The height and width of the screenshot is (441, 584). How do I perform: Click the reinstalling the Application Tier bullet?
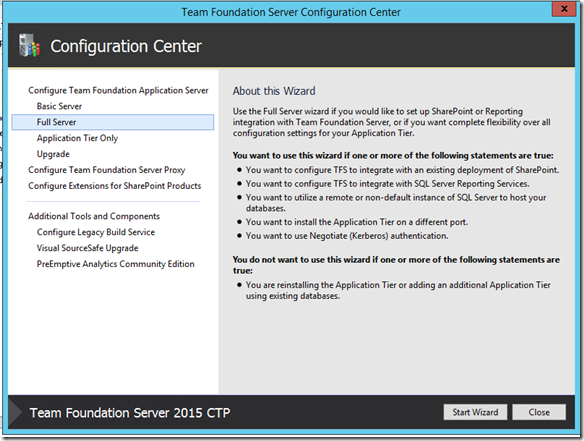point(398,290)
